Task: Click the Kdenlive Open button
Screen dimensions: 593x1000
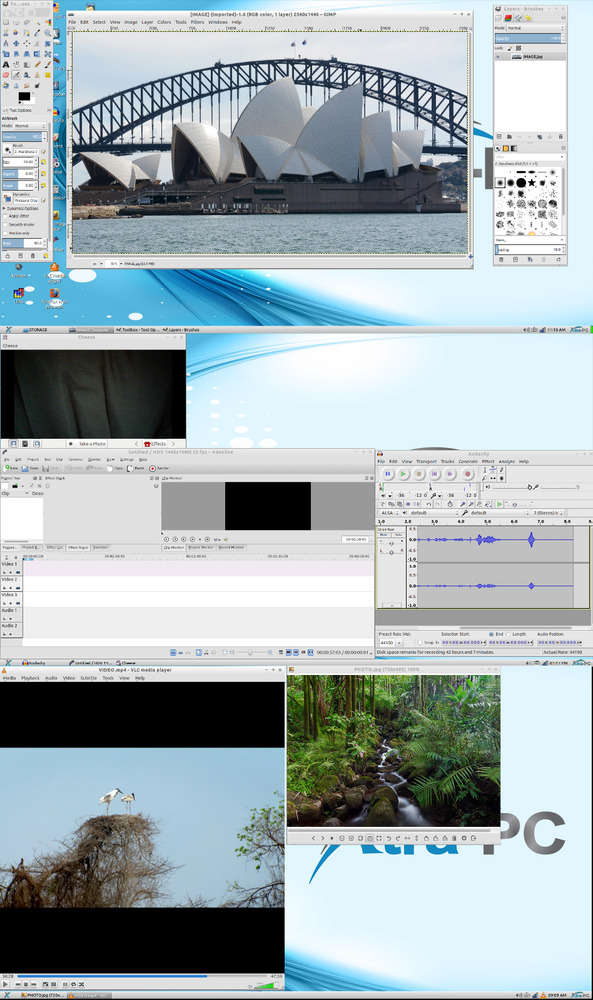Action: pyautogui.click(x=30, y=468)
